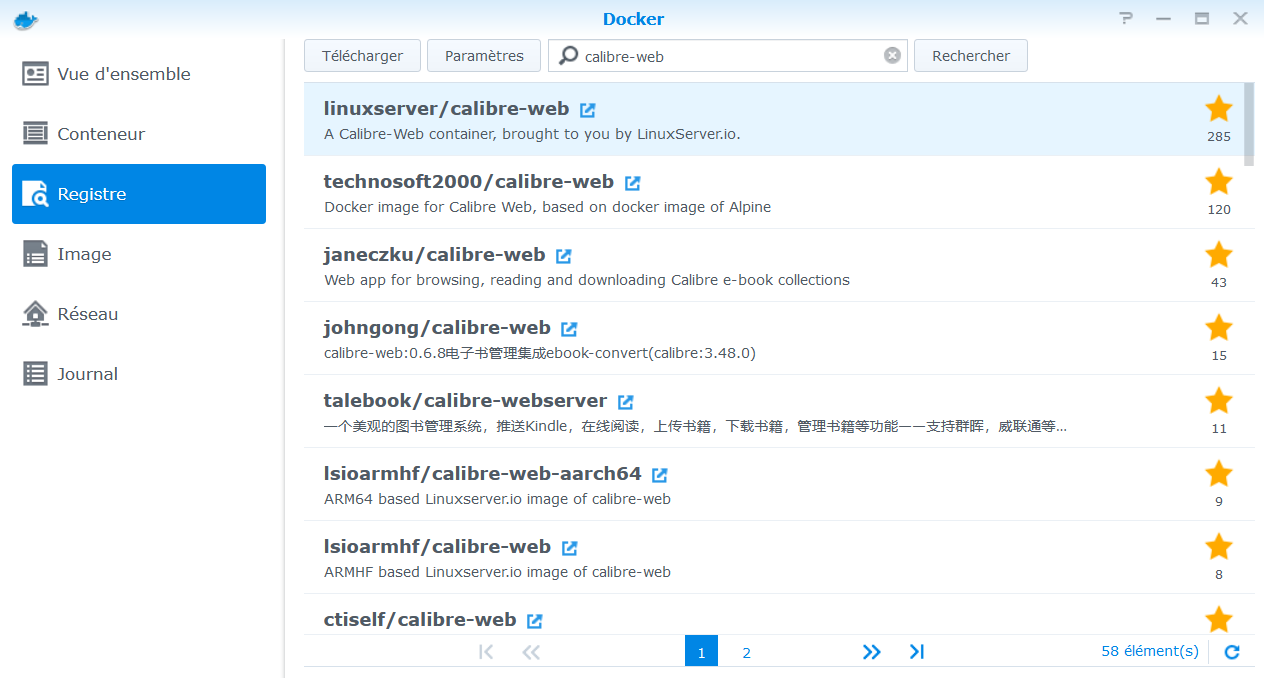The image size is (1264, 678).
Task: Click the star of technosoft2000/calibre-web
Action: 1219,181
